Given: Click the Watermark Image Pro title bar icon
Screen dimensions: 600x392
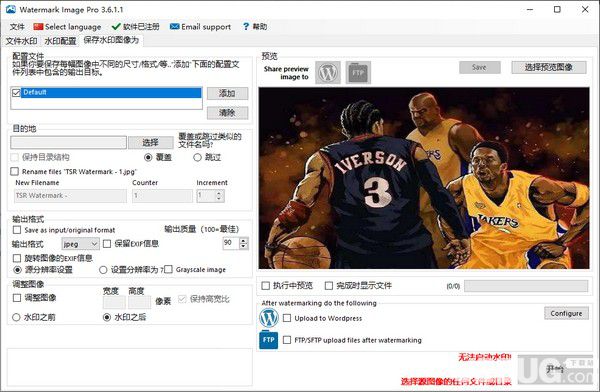Looking at the screenshot, I should 11,10.
